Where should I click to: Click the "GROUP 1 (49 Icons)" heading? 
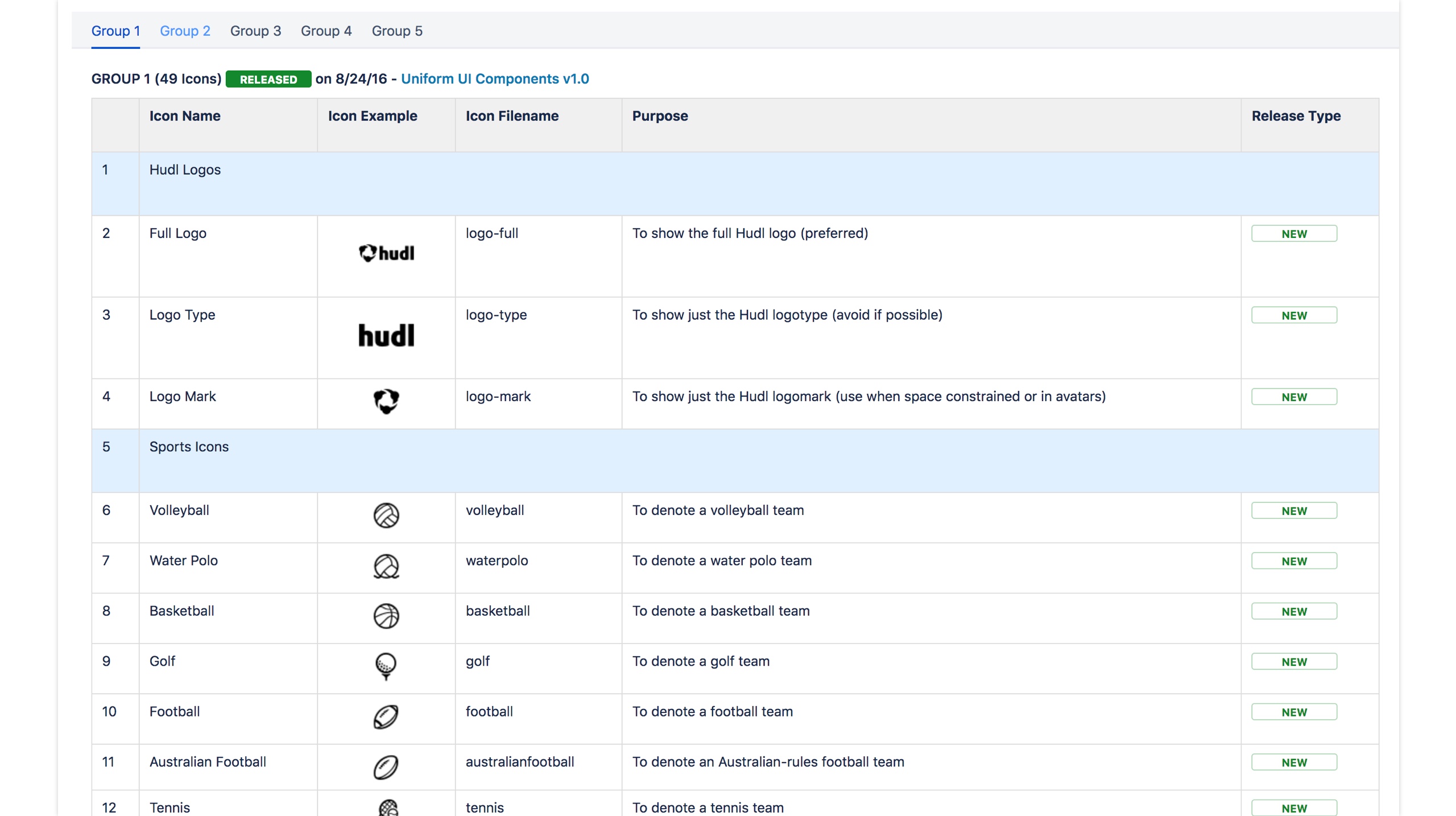[x=156, y=79]
